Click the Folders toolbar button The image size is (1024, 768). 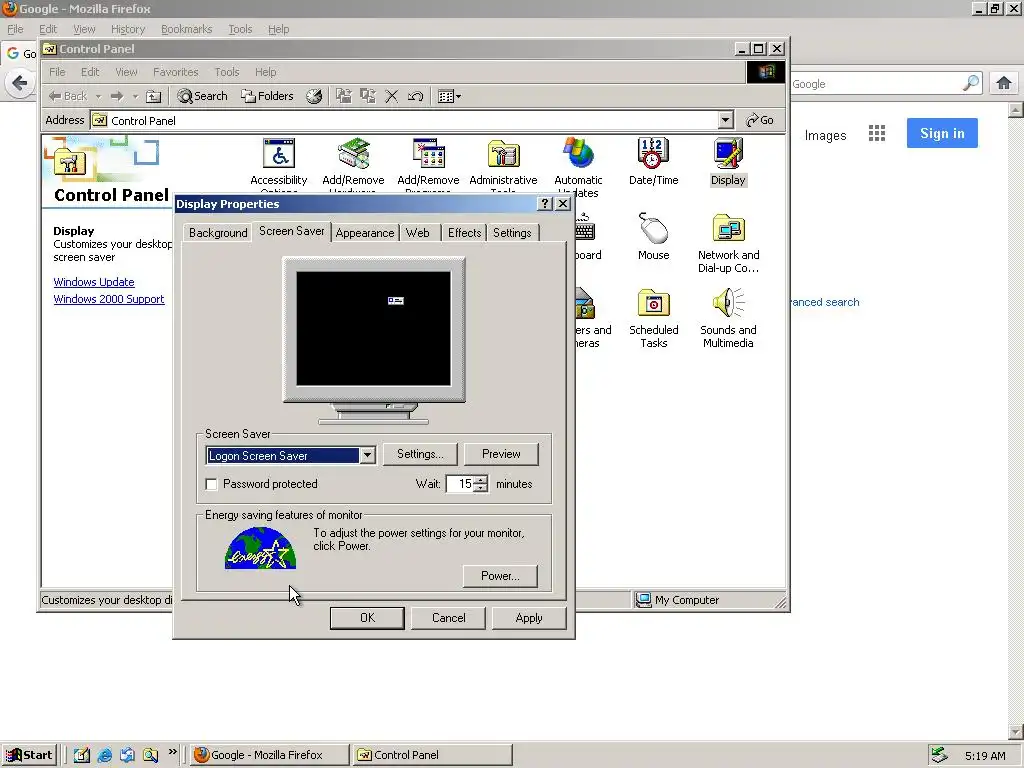[x=267, y=96]
